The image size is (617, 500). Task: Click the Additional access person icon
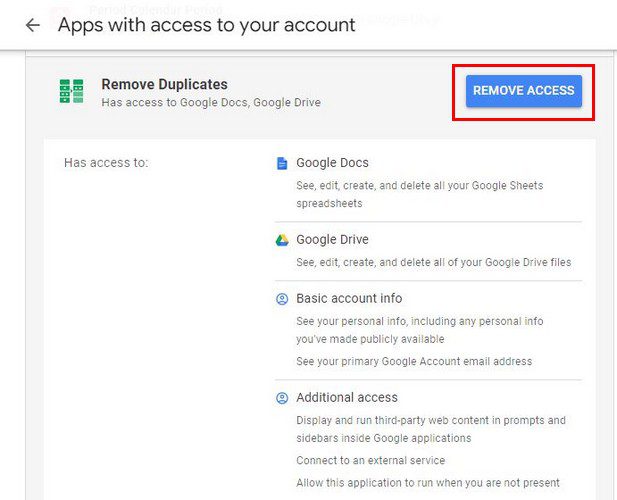click(282, 398)
